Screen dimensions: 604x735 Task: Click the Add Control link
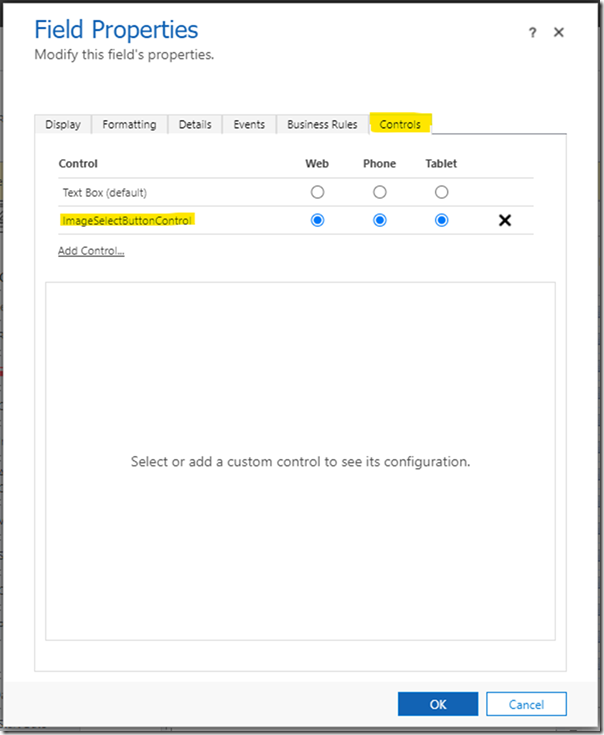coord(91,251)
